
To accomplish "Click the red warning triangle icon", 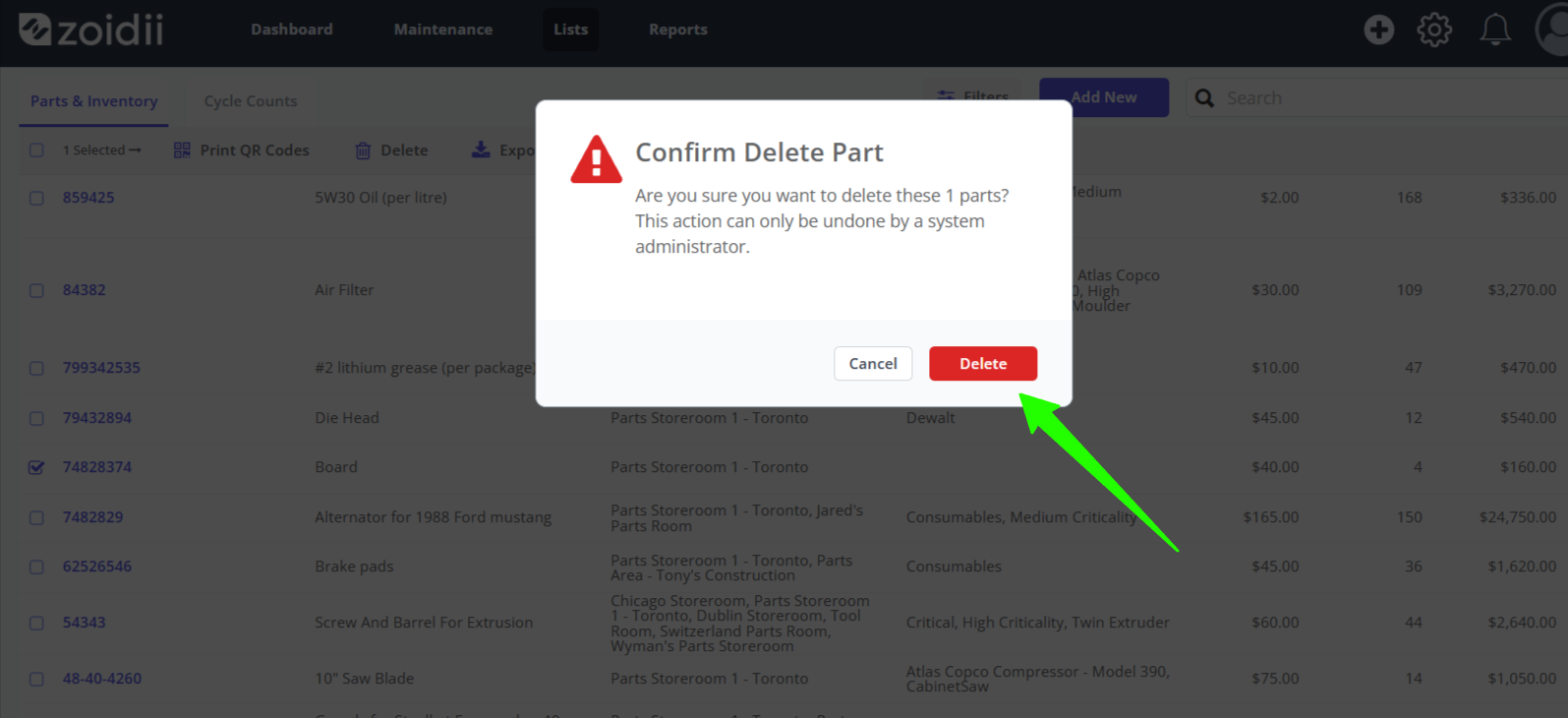I will [x=596, y=160].
